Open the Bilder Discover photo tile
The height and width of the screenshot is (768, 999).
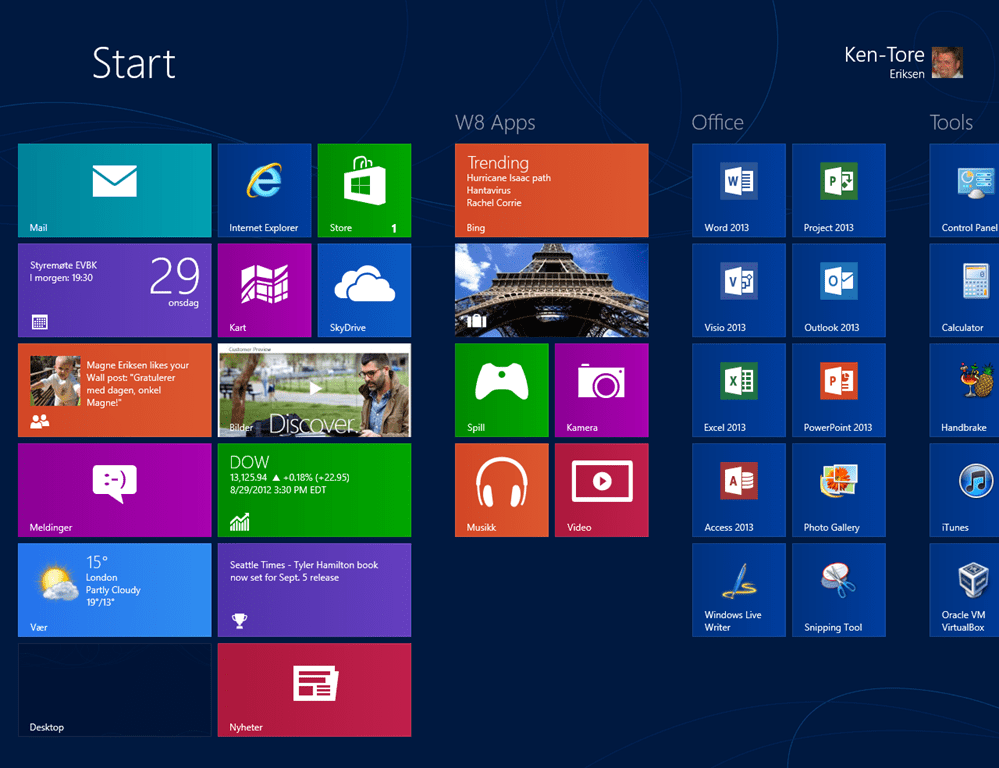(x=315, y=390)
